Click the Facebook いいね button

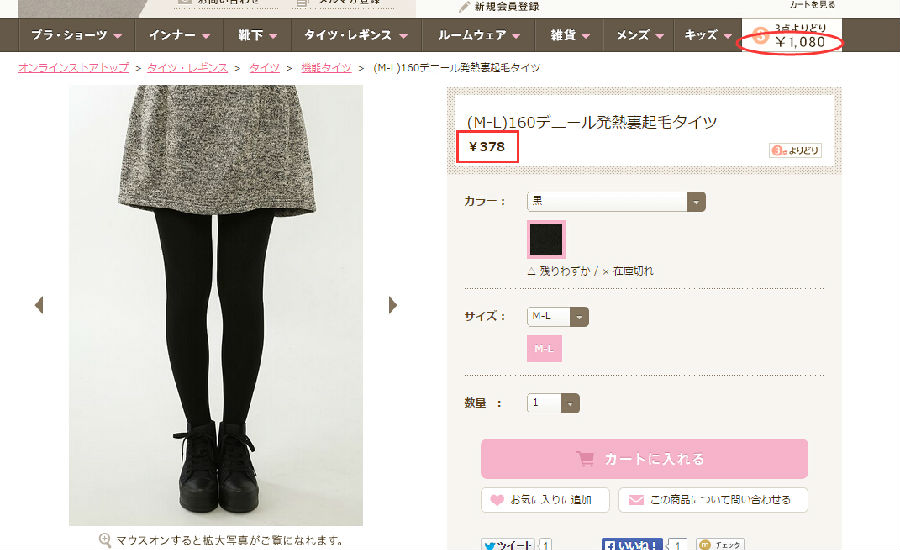[x=632, y=544]
